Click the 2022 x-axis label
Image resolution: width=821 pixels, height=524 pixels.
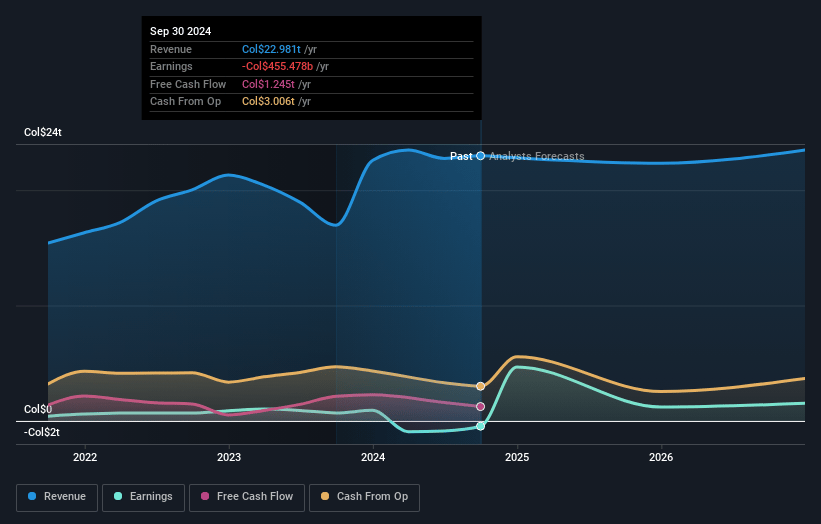[x=85, y=457]
